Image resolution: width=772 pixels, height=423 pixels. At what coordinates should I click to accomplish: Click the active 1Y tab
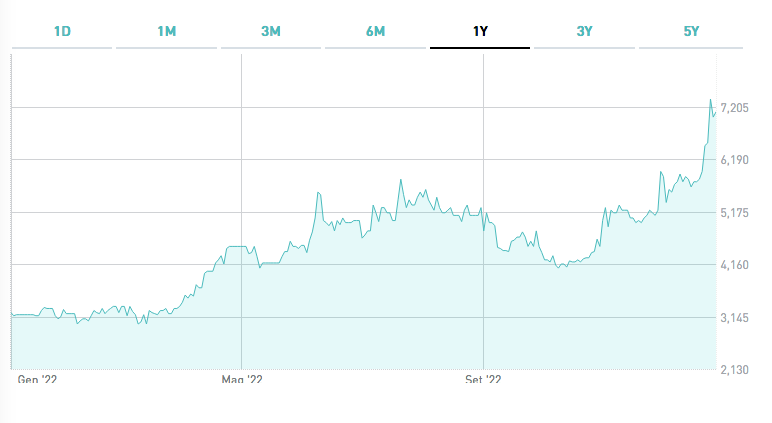pyautogui.click(x=480, y=31)
